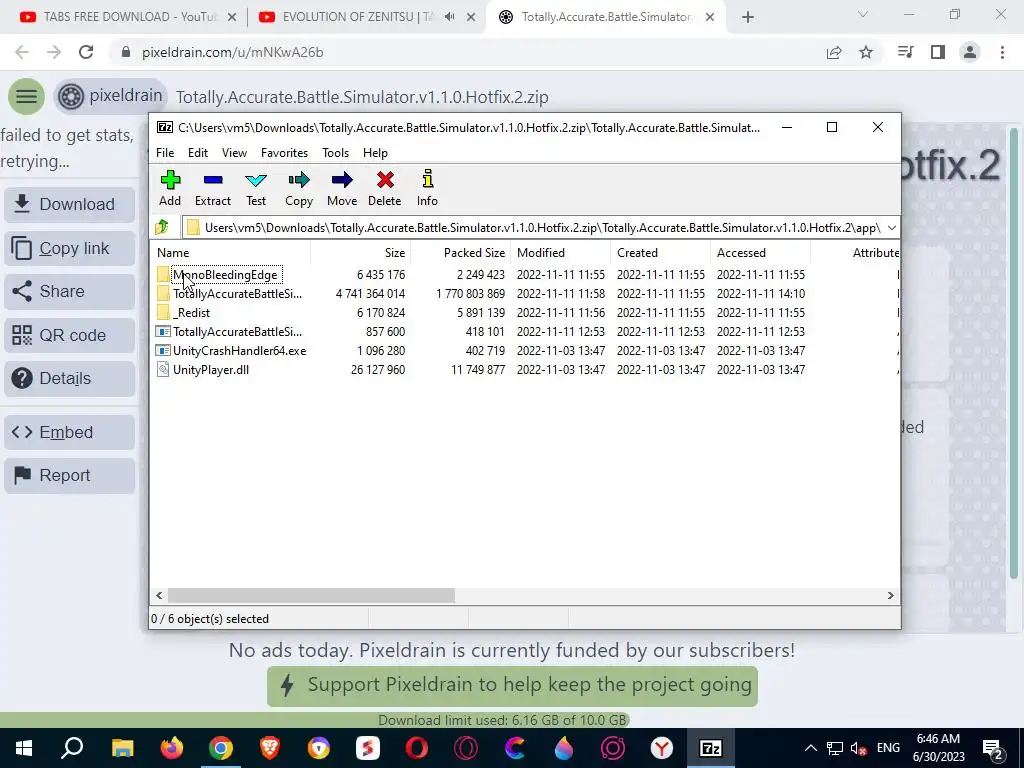Open a new browser tab
This screenshot has height=768, width=1024.
pos(748,17)
